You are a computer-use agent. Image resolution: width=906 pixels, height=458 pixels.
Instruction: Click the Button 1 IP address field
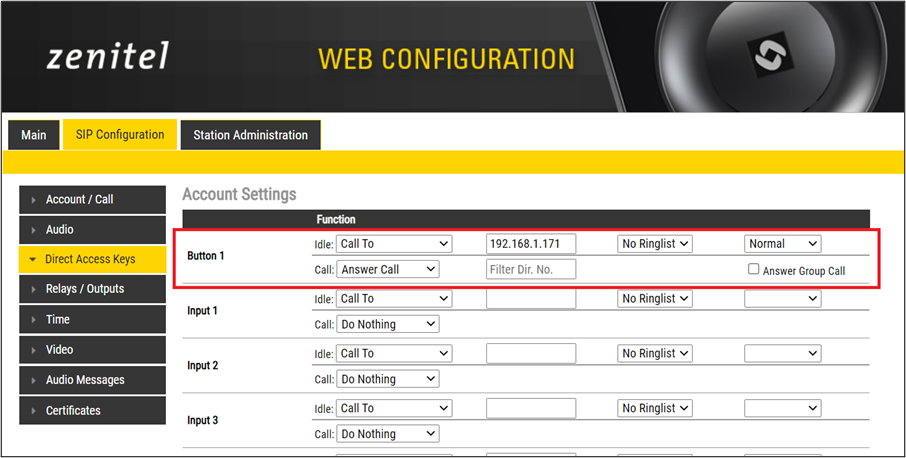tap(531, 244)
